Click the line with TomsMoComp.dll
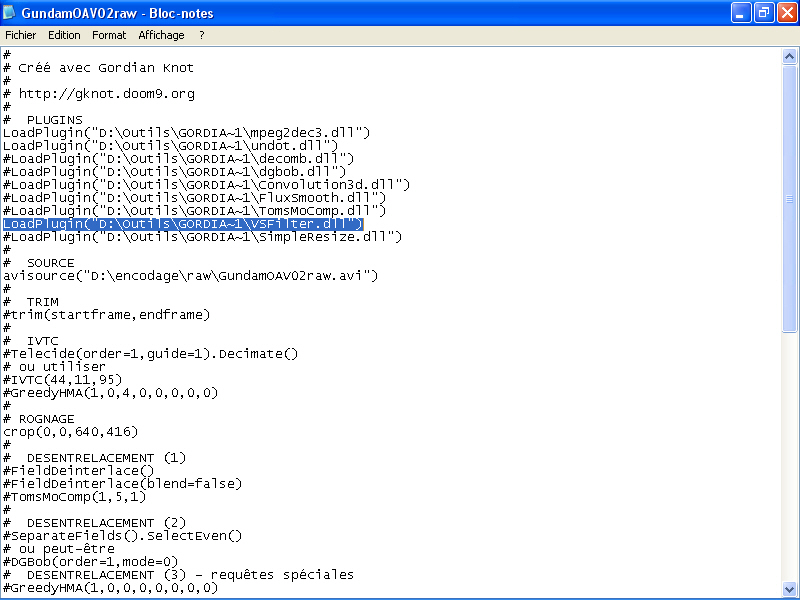800x600 pixels. coord(194,211)
